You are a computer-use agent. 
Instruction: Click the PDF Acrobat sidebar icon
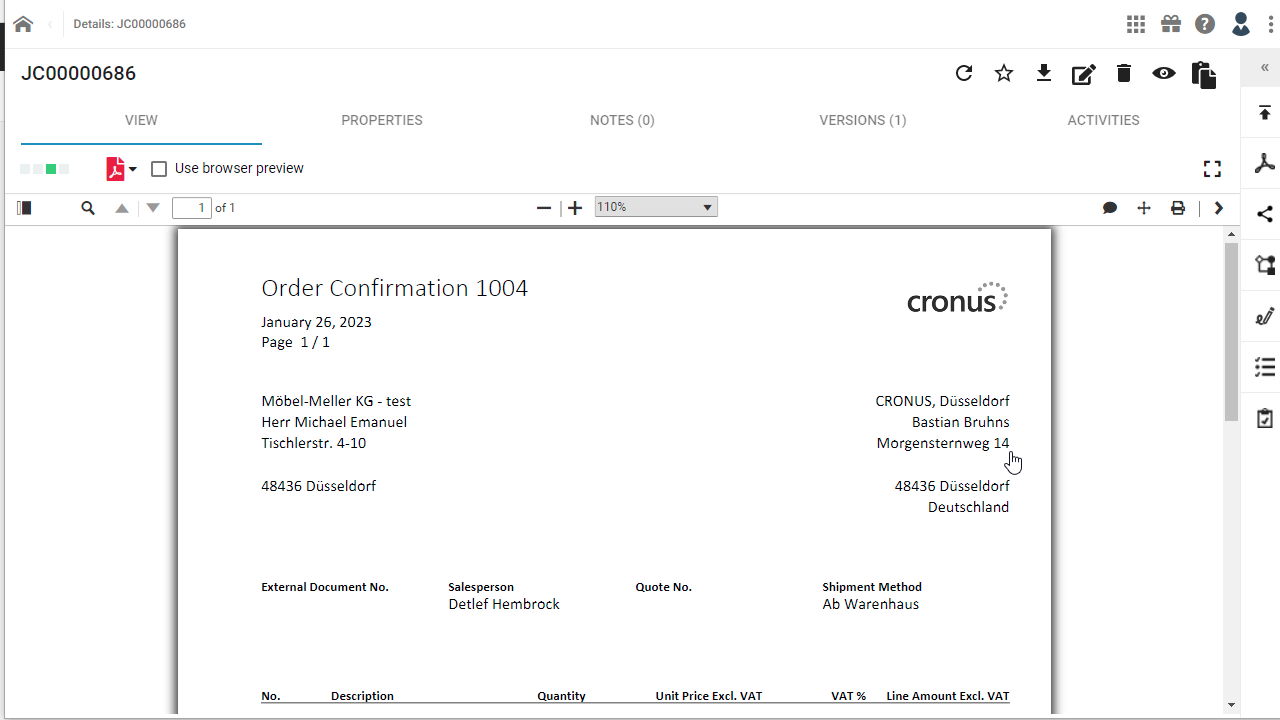click(1265, 163)
